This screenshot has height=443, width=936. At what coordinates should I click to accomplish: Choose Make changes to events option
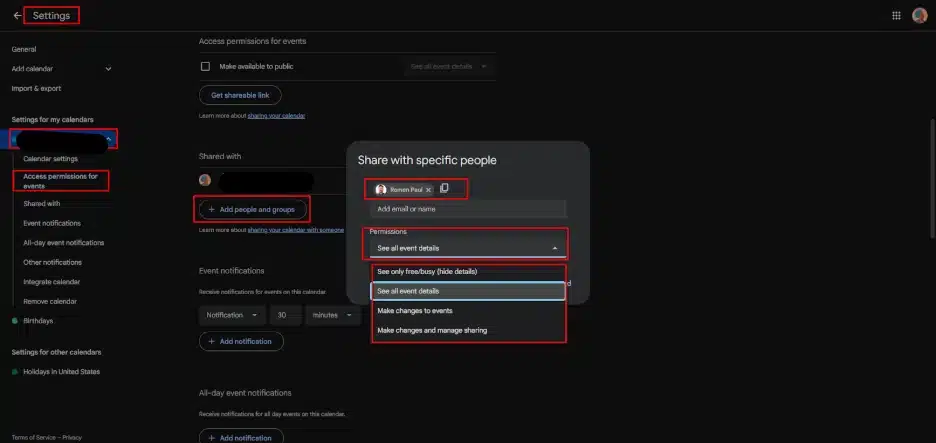415,311
